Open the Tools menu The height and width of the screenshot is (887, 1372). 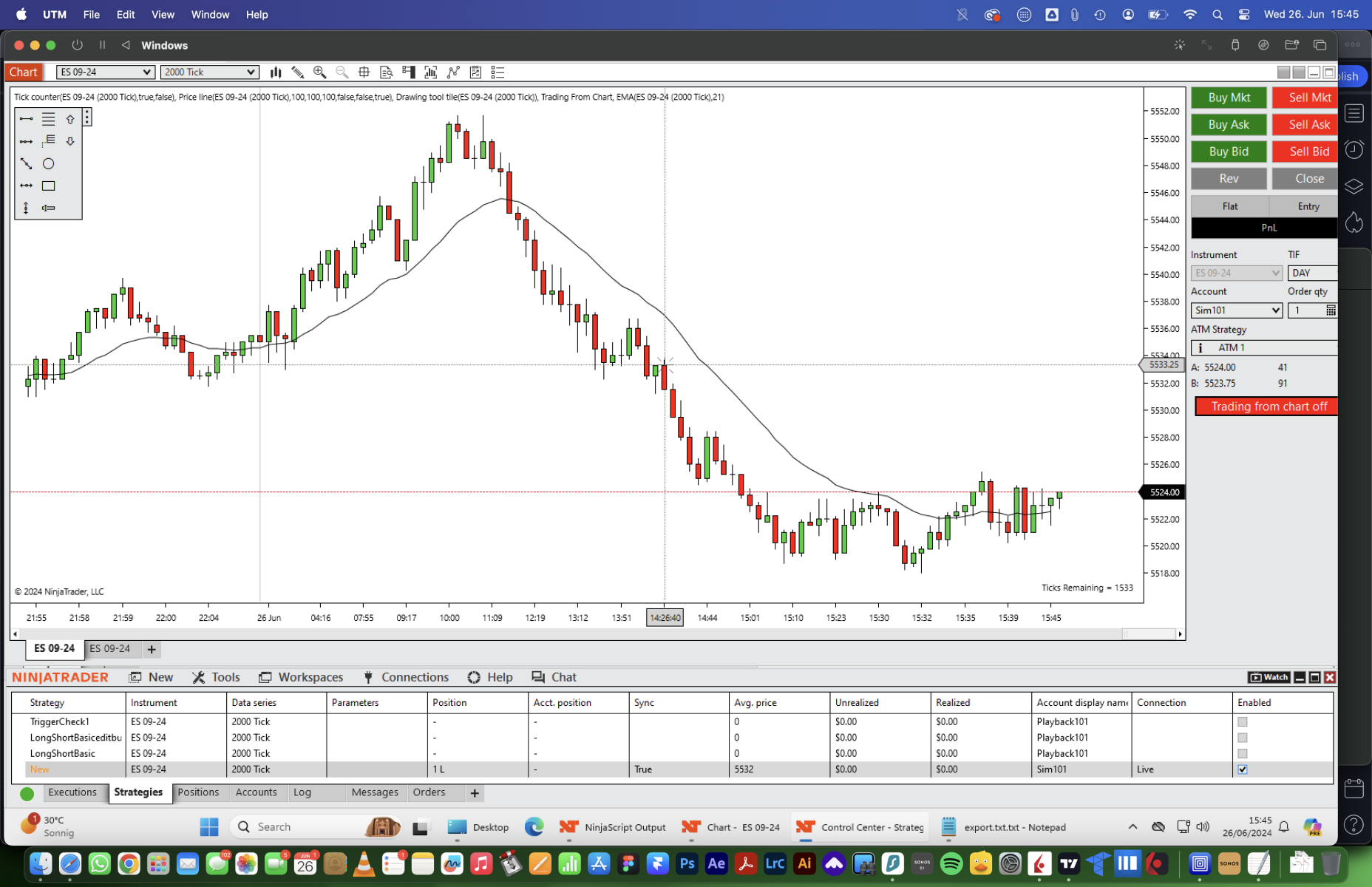[216, 677]
